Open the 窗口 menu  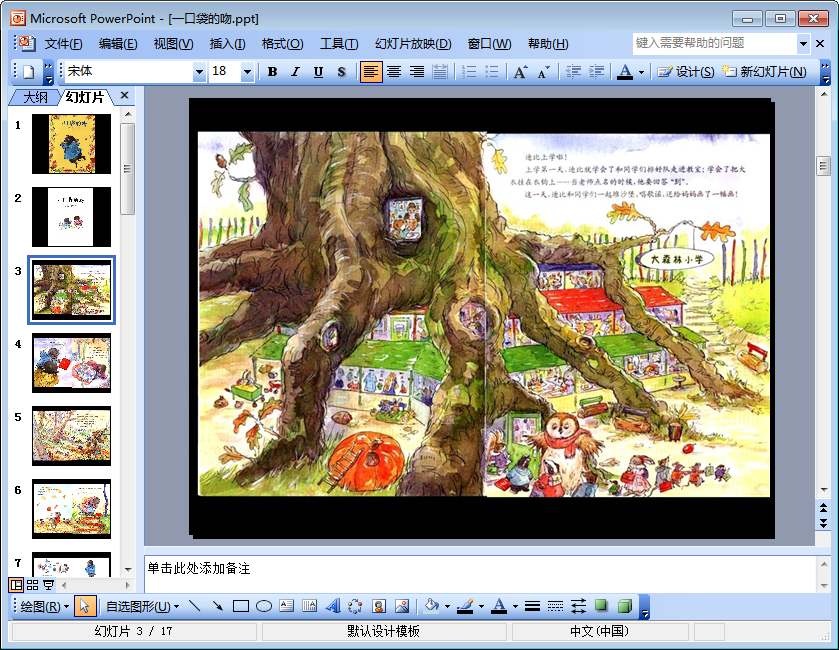pyautogui.click(x=489, y=44)
